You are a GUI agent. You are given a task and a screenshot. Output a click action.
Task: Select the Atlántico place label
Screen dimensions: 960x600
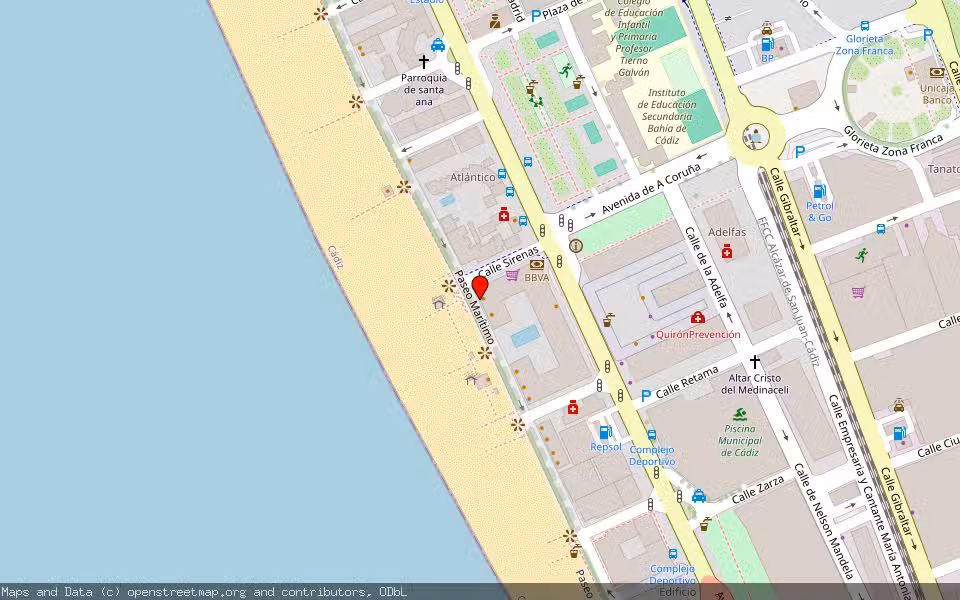coord(473,177)
